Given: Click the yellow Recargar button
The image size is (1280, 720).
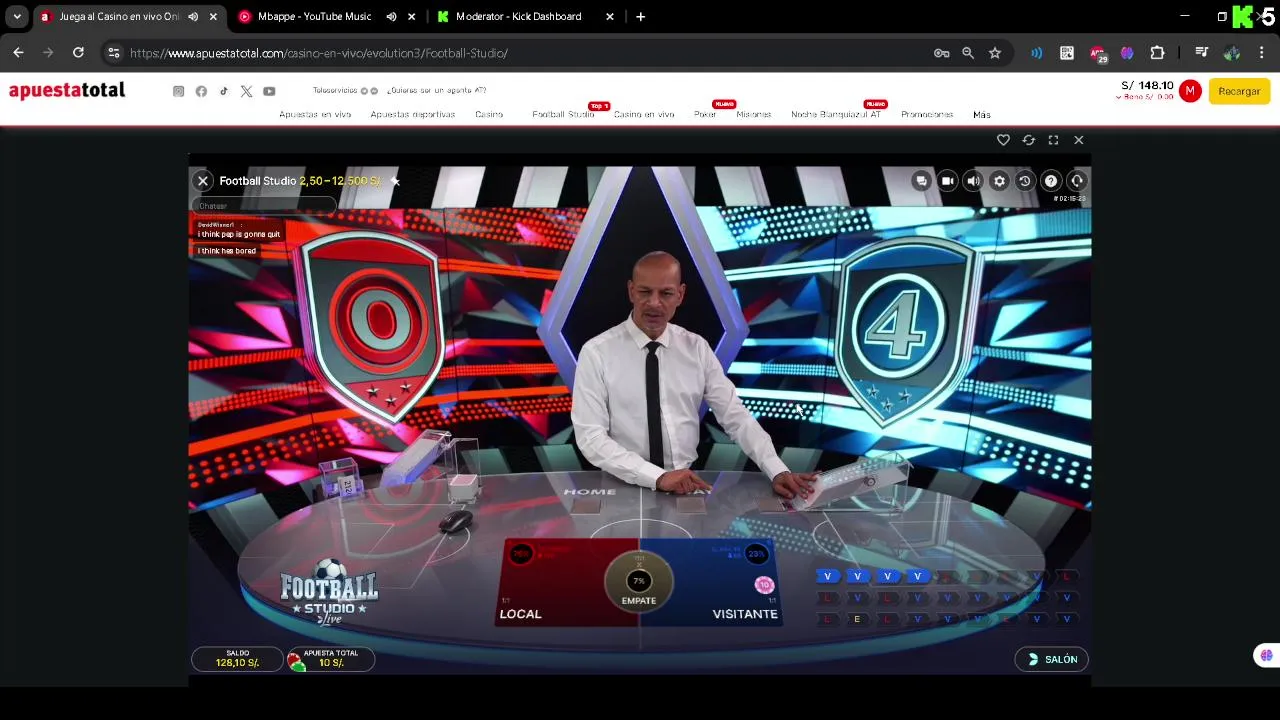Looking at the screenshot, I should [1239, 91].
